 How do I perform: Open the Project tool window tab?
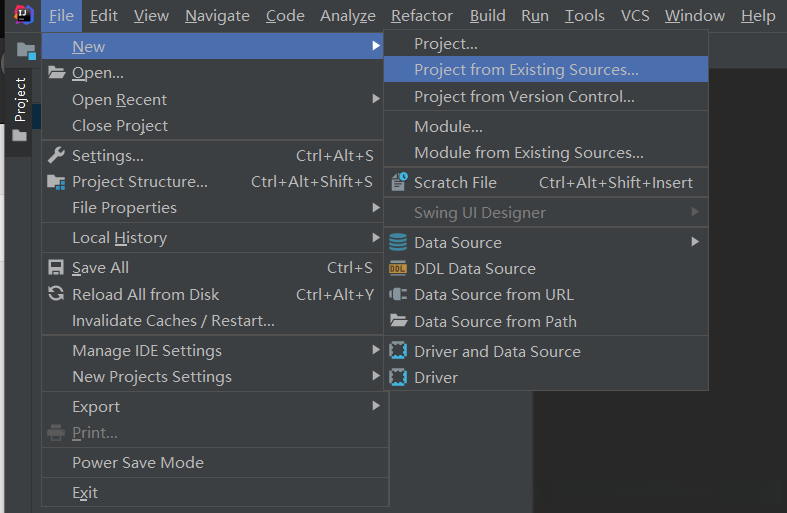(19, 100)
